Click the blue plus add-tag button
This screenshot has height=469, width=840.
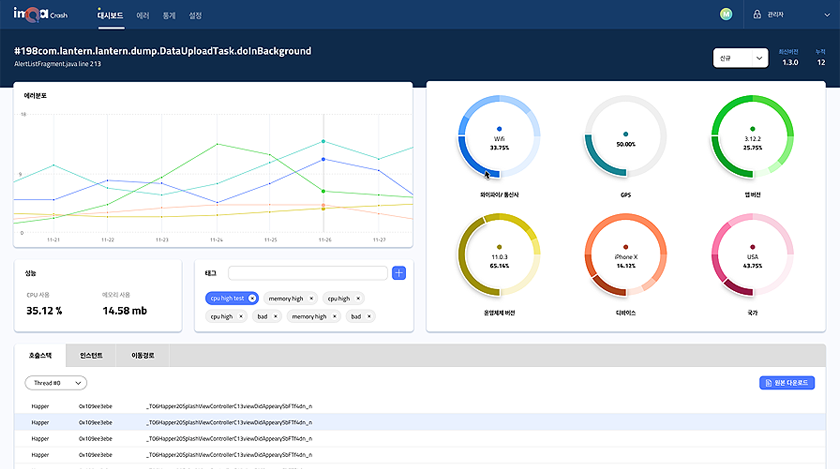399,273
